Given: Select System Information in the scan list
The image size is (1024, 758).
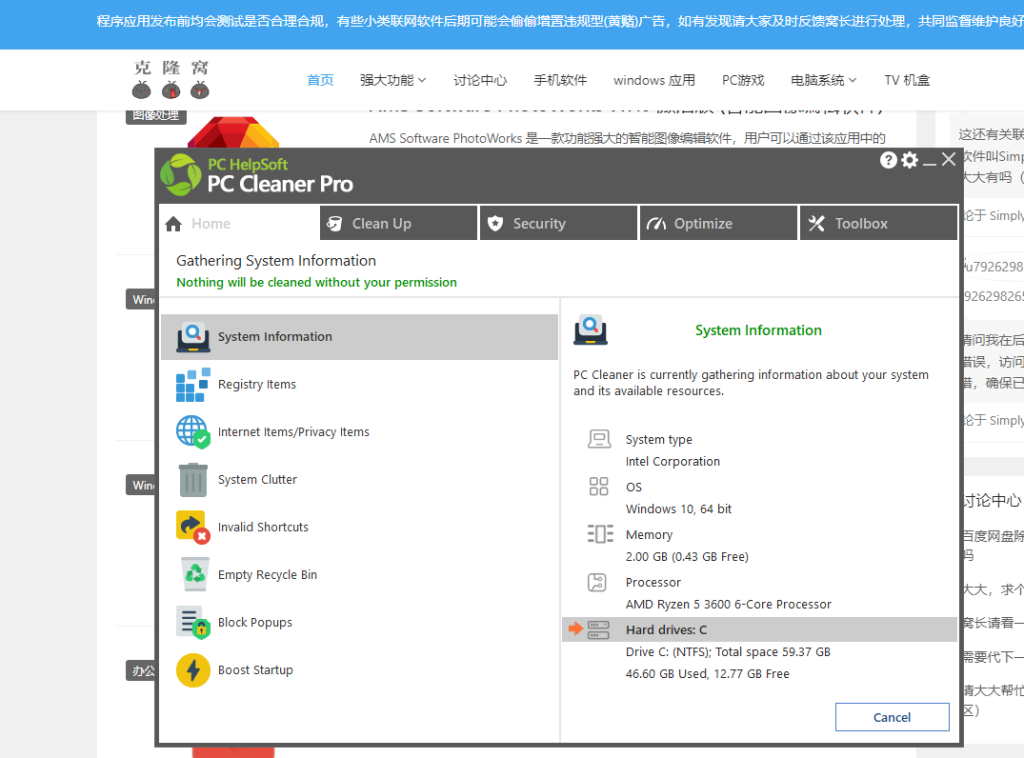Looking at the screenshot, I should 359,337.
